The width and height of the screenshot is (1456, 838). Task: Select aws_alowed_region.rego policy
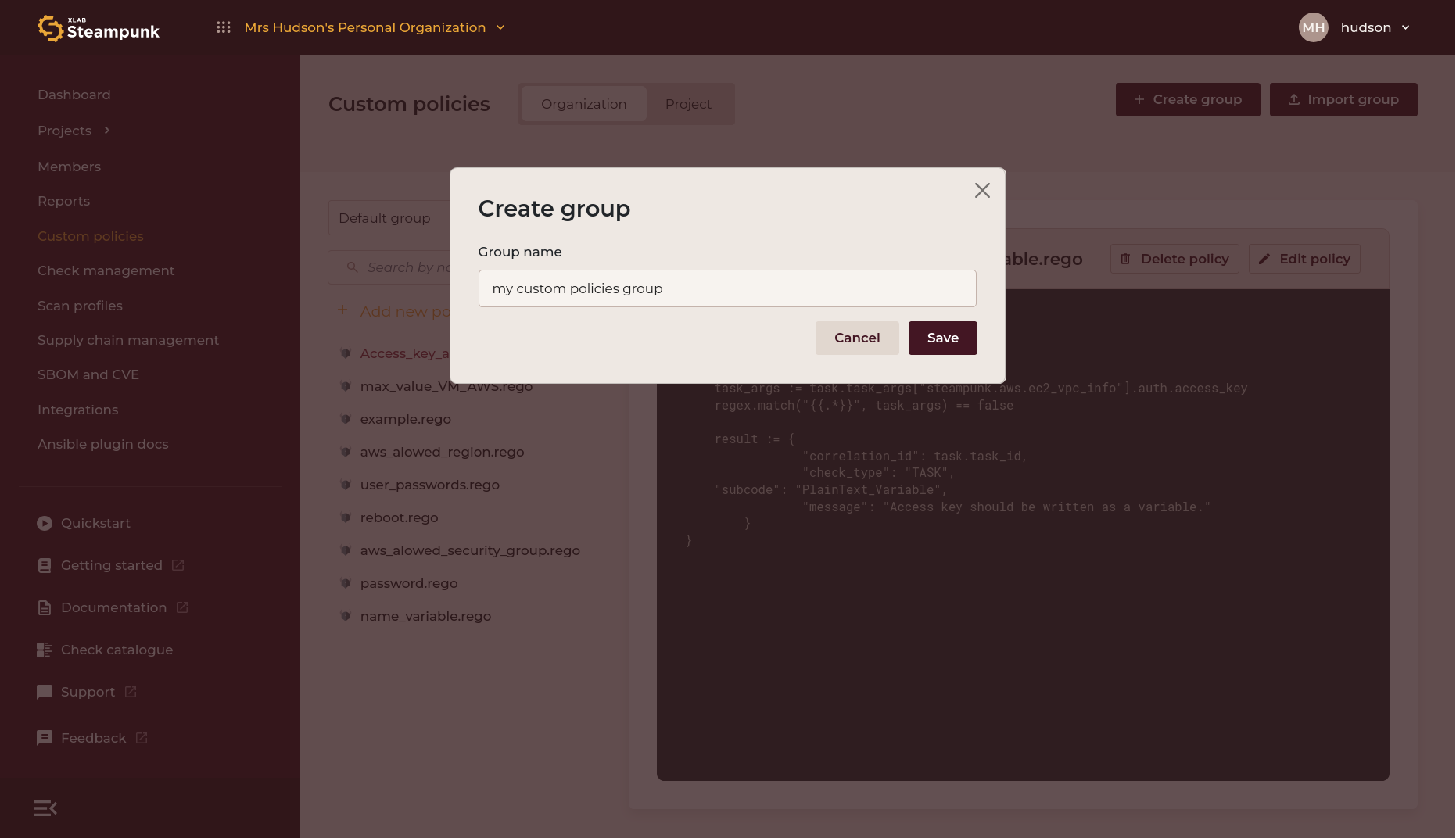click(x=442, y=452)
